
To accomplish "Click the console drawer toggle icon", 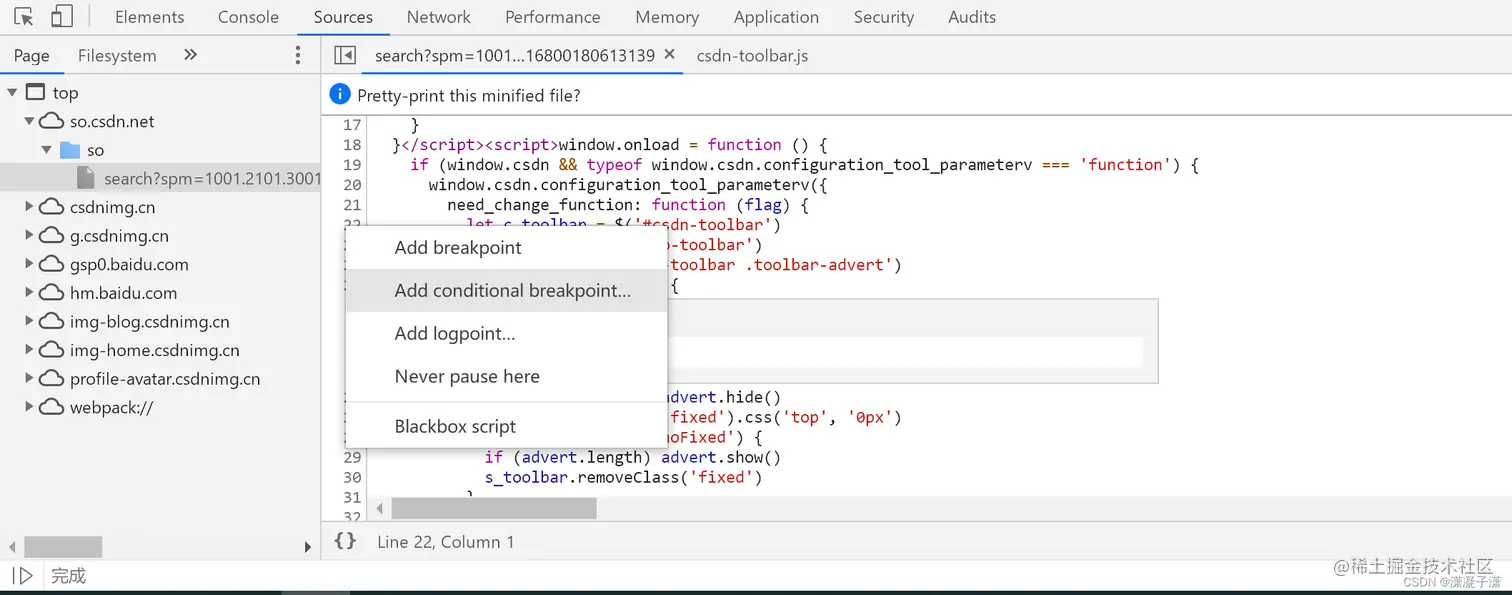I will click(24, 576).
